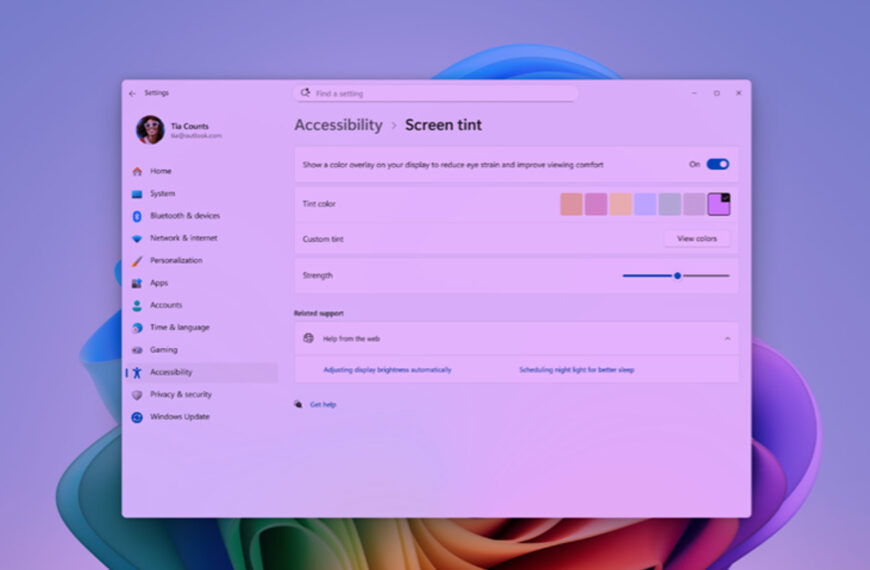The image size is (870, 570).
Task: Minimize the Settings window
Action: pyautogui.click(x=694, y=93)
